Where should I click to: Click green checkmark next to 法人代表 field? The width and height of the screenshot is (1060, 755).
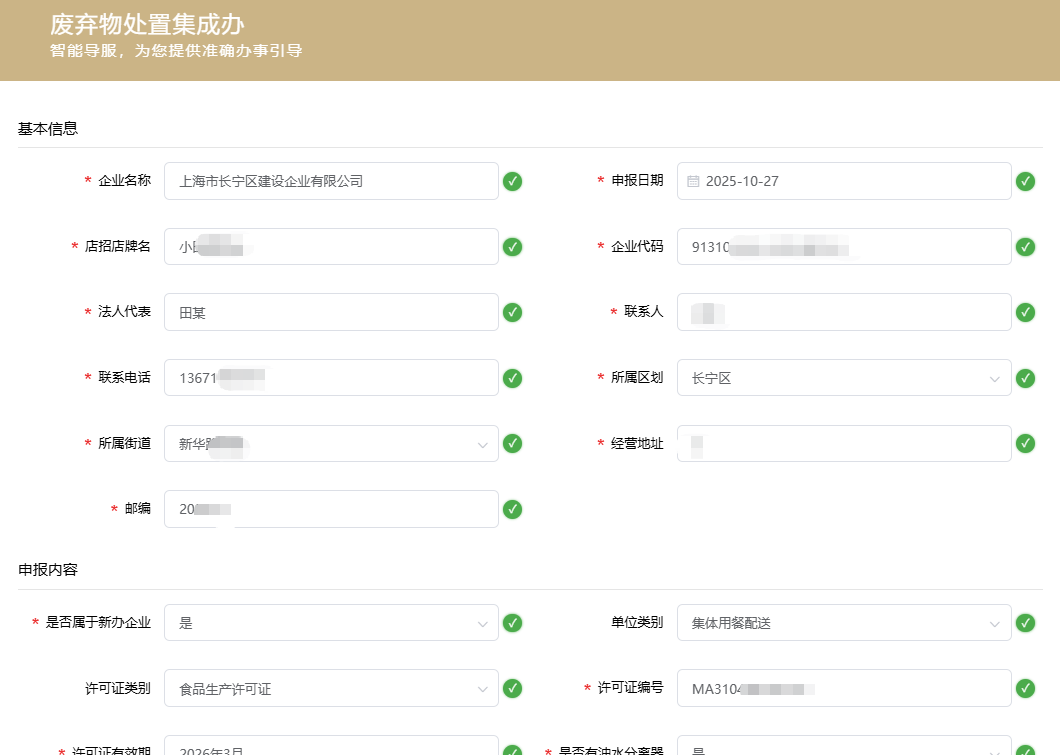coord(512,312)
